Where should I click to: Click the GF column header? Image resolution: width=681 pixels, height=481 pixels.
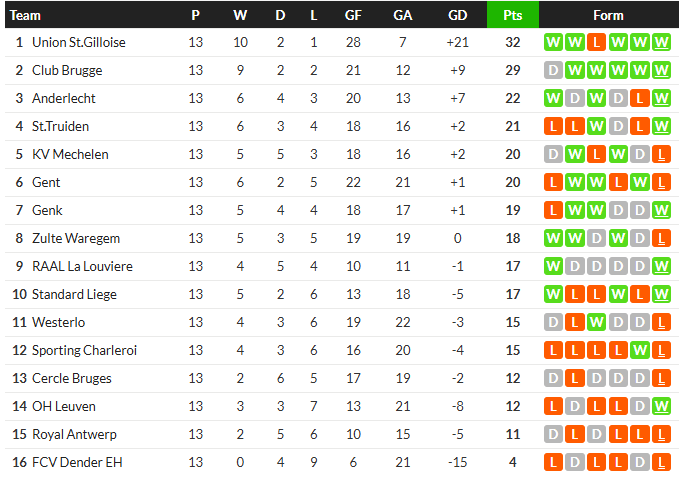[353, 15]
